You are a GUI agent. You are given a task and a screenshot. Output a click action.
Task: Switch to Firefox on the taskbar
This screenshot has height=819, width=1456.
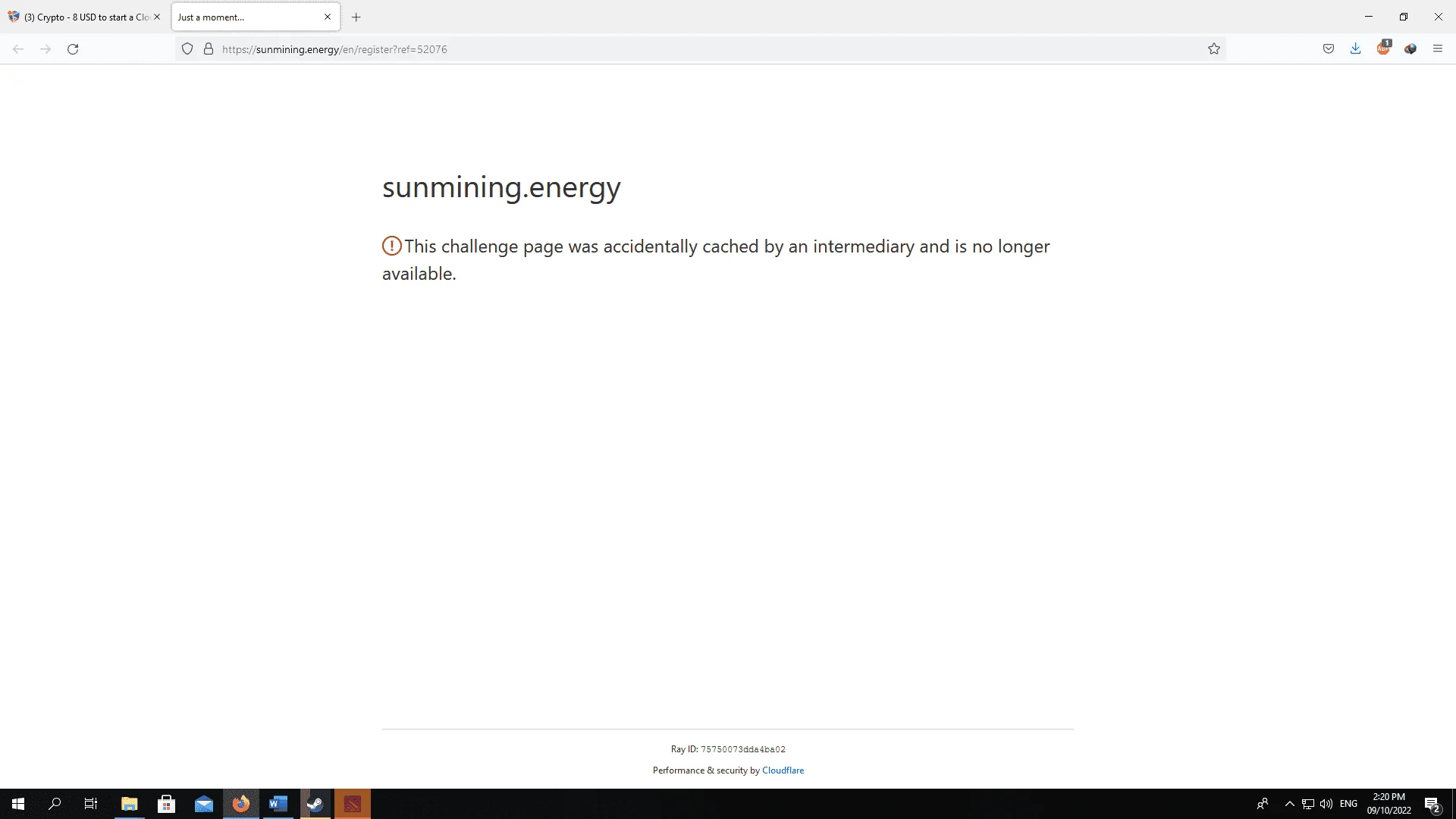pyautogui.click(x=241, y=804)
